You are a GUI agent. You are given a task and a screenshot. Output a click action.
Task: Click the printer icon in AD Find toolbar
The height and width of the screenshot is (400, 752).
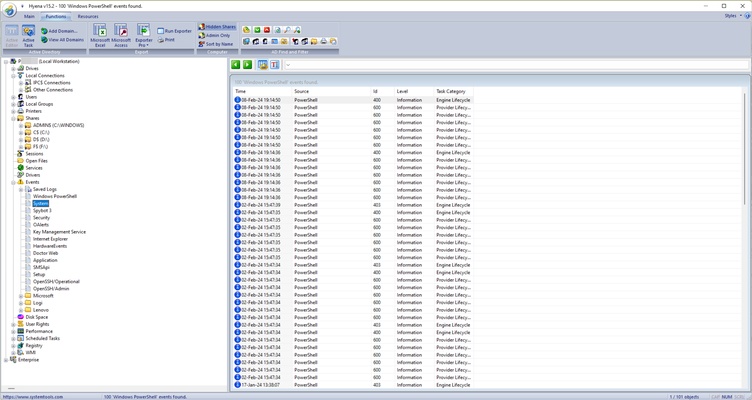[324, 42]
